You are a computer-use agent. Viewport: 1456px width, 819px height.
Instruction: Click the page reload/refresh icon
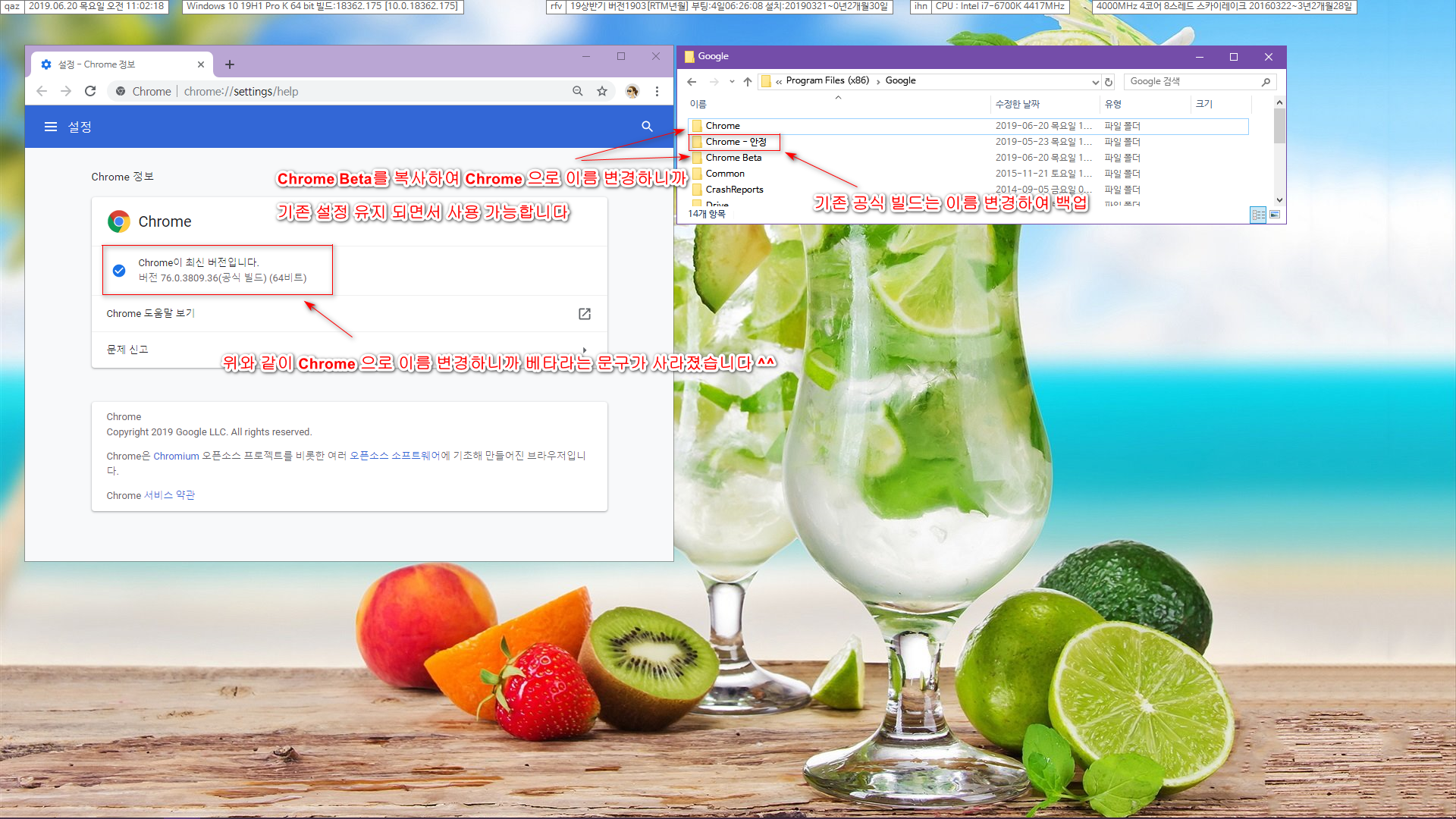[x=90, y=91]
